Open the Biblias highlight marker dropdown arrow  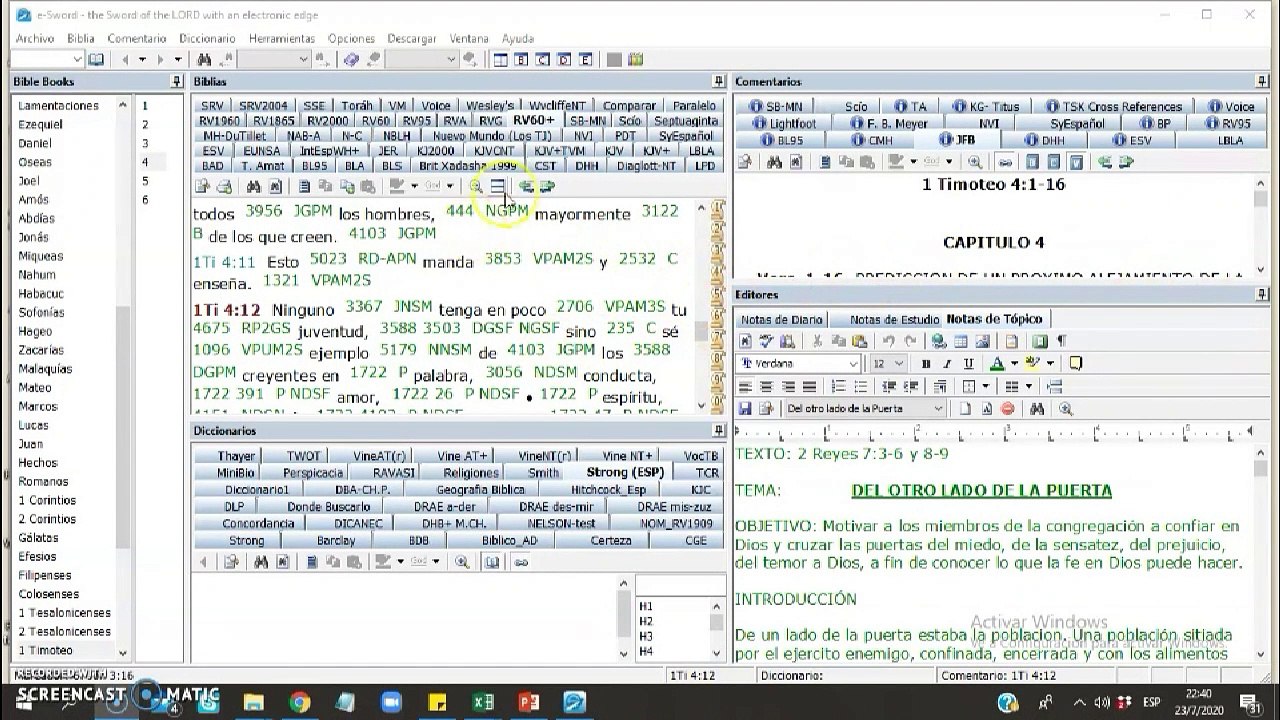point(414,186)
